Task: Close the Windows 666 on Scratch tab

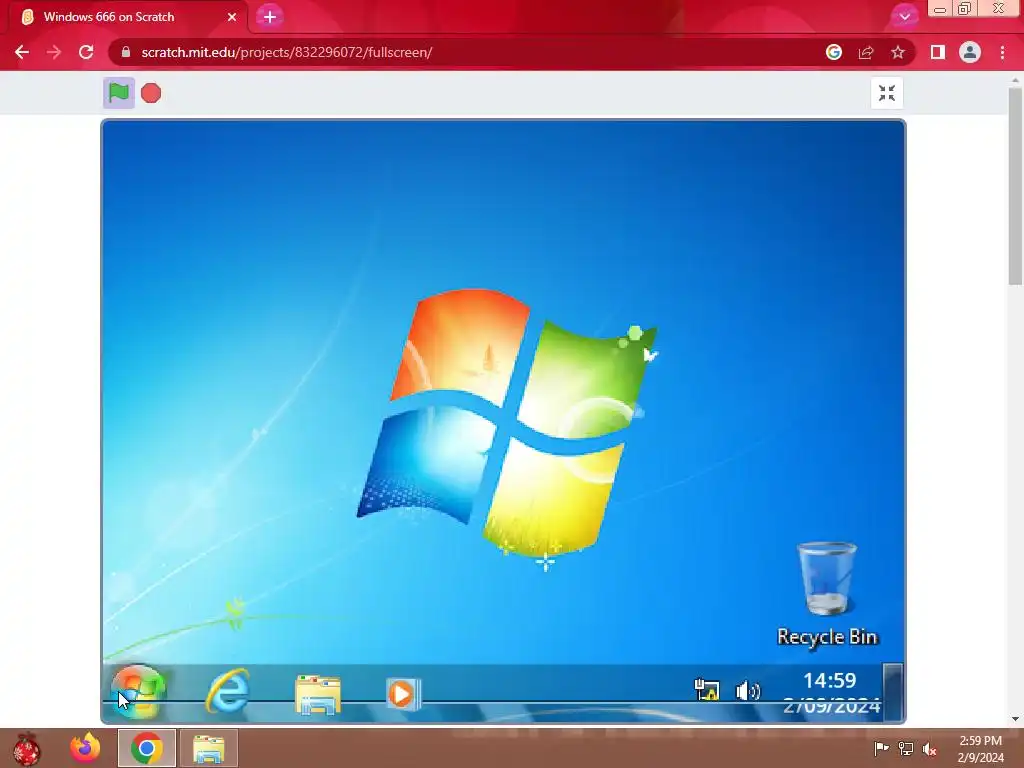Action: [x=232, y=17]
